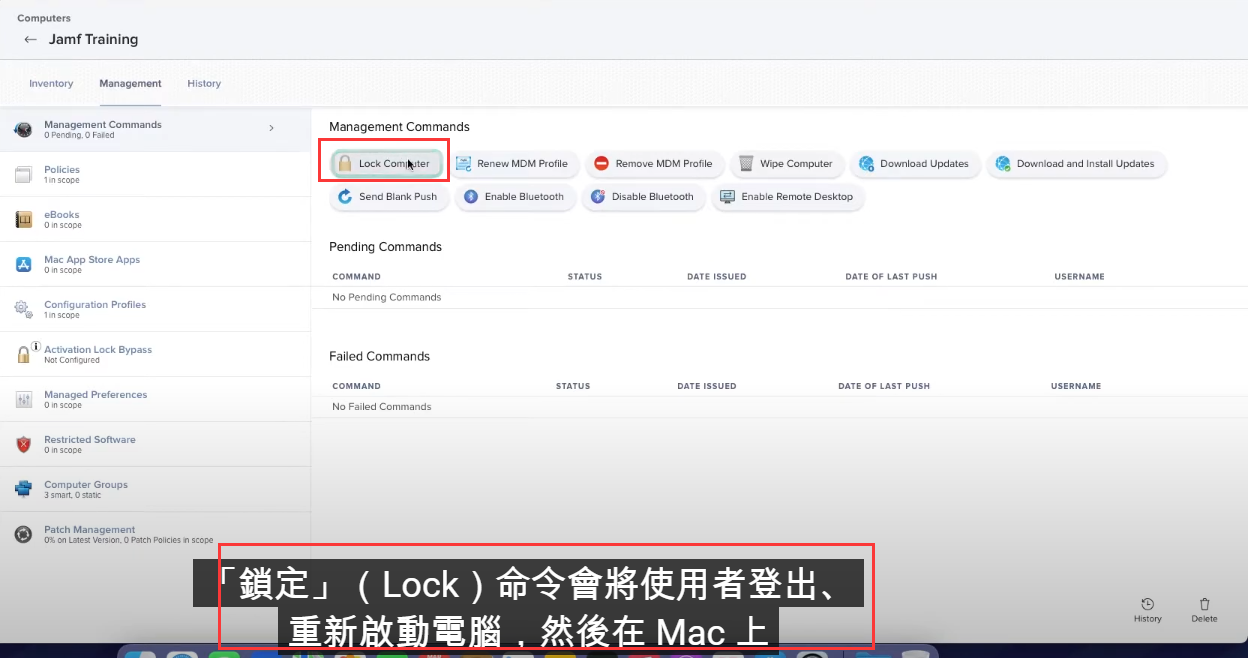The height and width of the screenshot is (658, 1248).
Task: Open eBooks in the sidebar
Action: click(x=155, y=219)
